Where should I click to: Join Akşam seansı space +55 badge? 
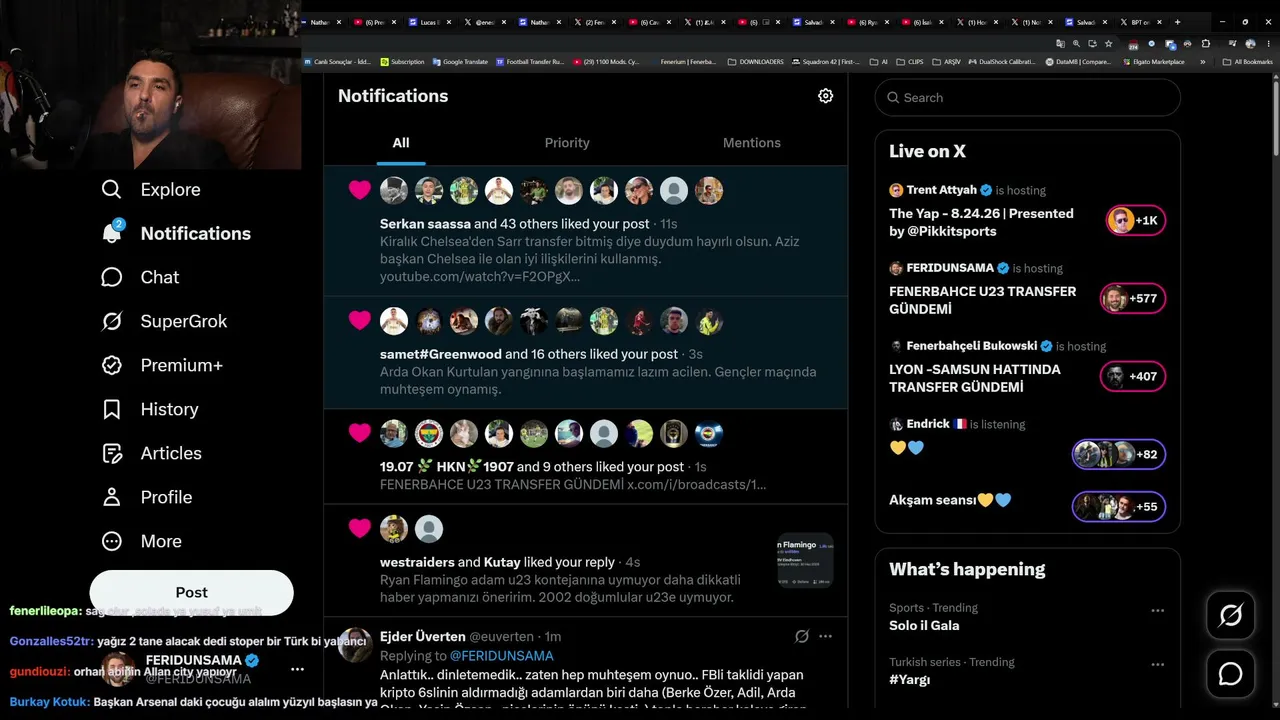[x=1119, y=506]
